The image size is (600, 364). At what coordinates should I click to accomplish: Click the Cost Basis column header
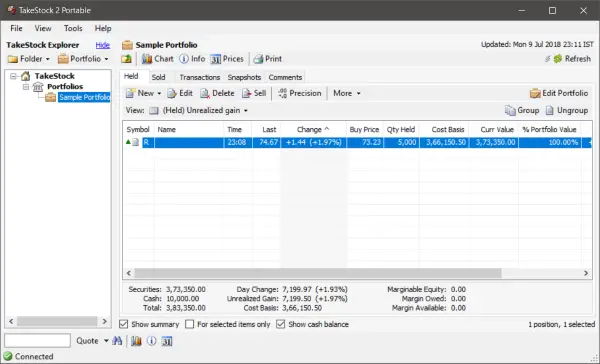click(x=444, y=130)
